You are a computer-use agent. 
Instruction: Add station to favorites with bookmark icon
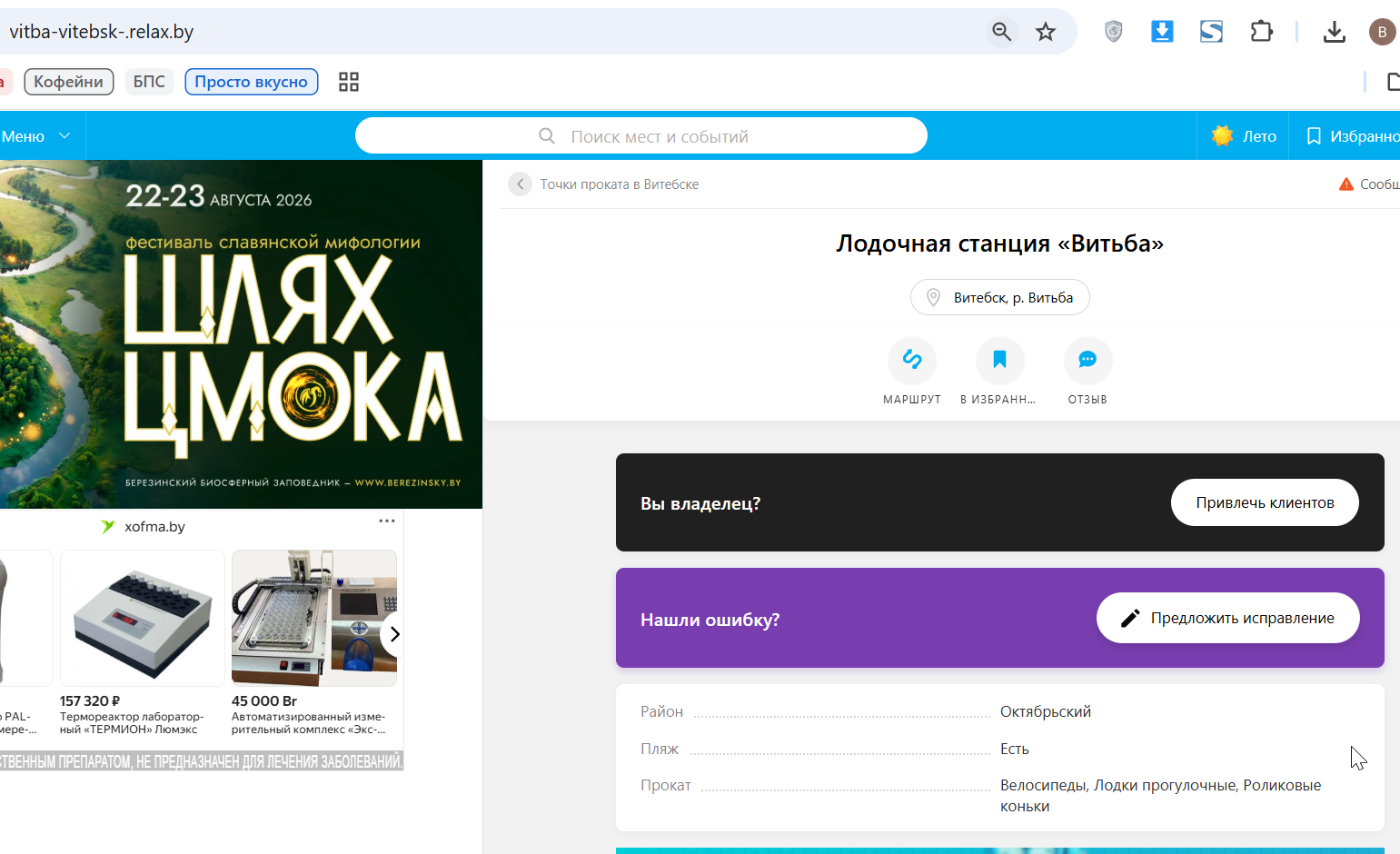[x=999, y=360]
